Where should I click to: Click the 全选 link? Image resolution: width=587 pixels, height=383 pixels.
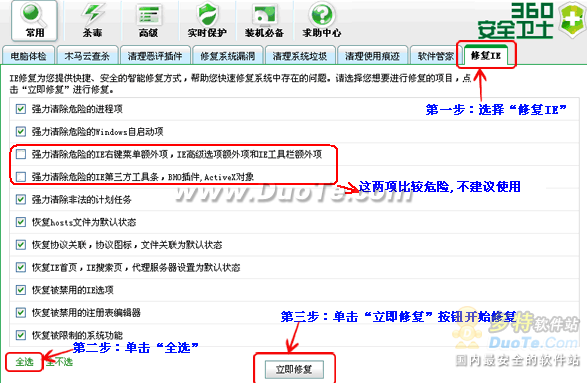point(24,362)
